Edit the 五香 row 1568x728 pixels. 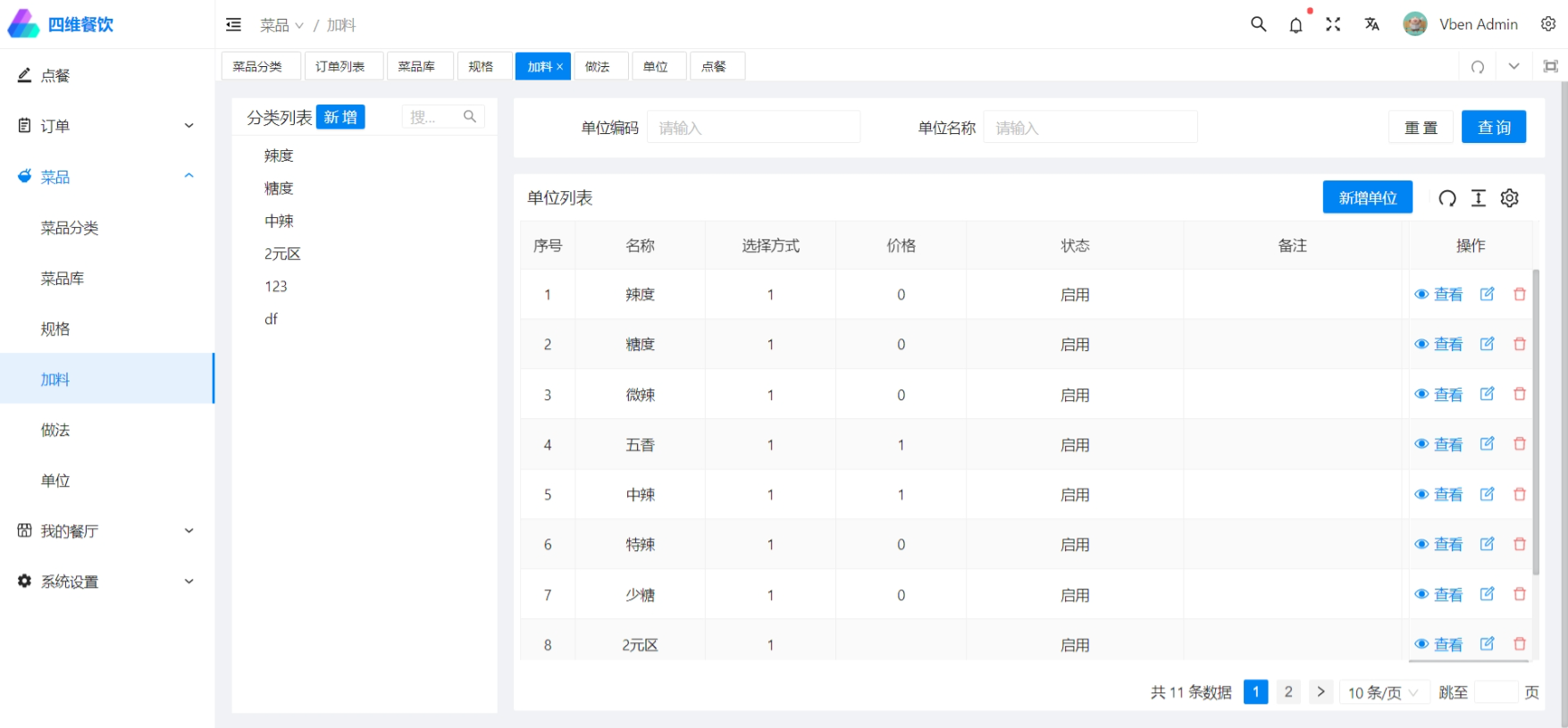pyautogui.click(x=1487, y=444)
